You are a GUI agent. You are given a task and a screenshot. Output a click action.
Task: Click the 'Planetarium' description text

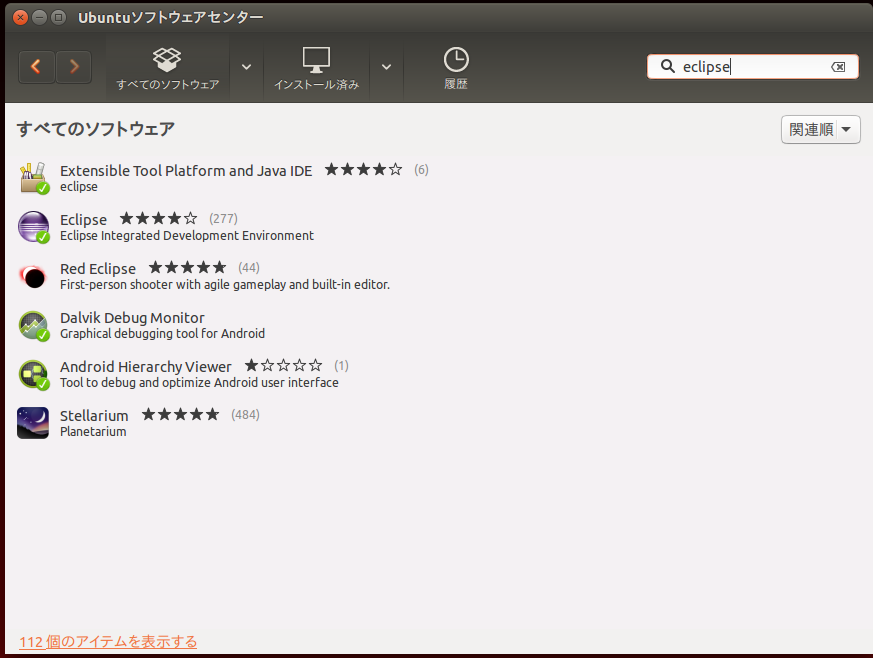click(x=94, y=431)
